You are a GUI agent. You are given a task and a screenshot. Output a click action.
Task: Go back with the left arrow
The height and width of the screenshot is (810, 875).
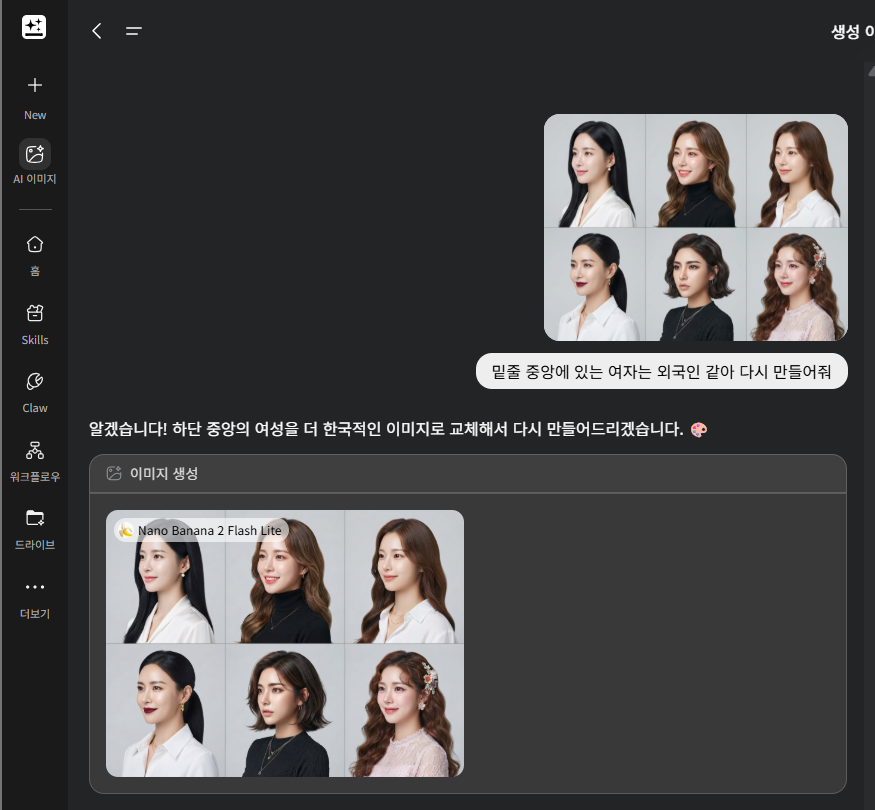pos(97,31)
